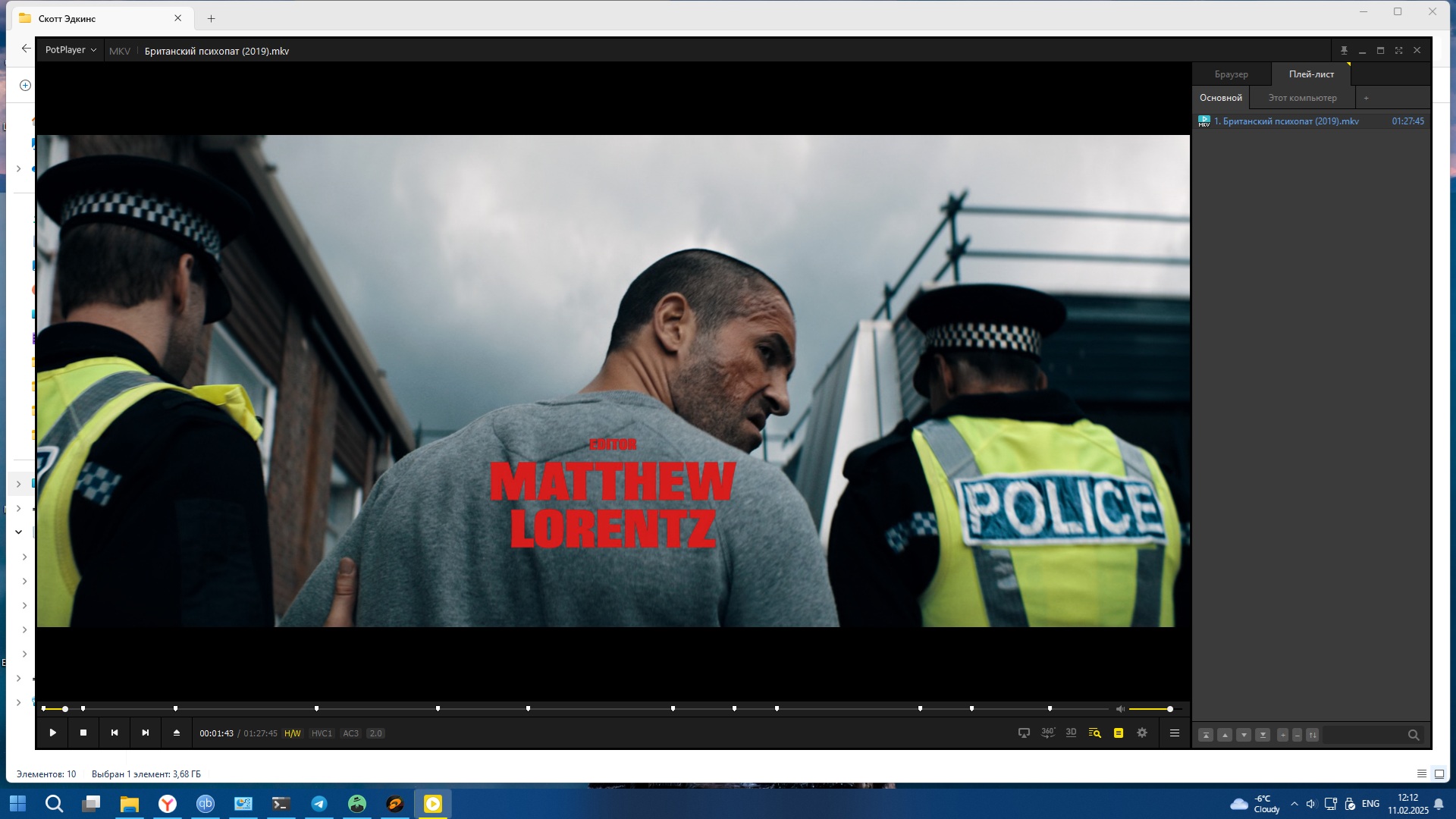The width and height of the screenshot is (1456, 819).
Task: Open the playlist sort button
Action: [x=1313, y=735]
